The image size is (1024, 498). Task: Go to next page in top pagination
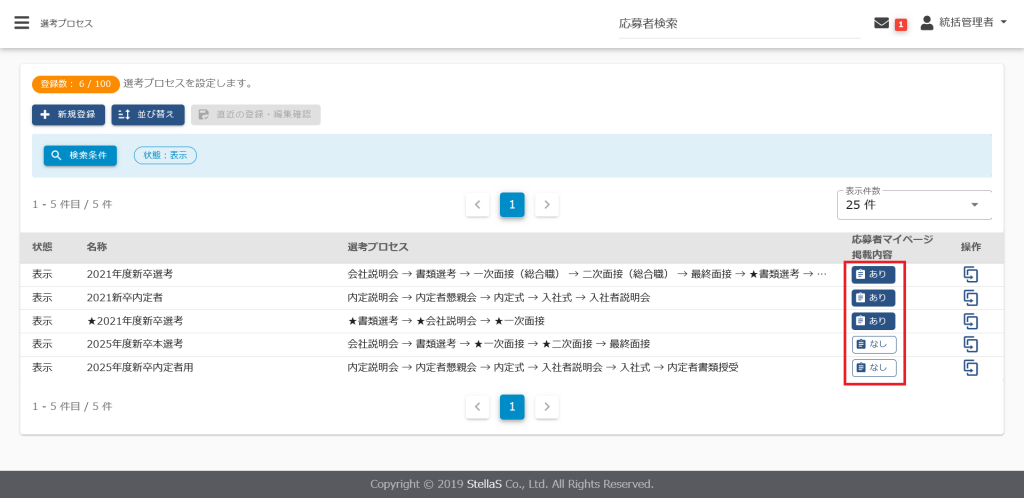546,205
